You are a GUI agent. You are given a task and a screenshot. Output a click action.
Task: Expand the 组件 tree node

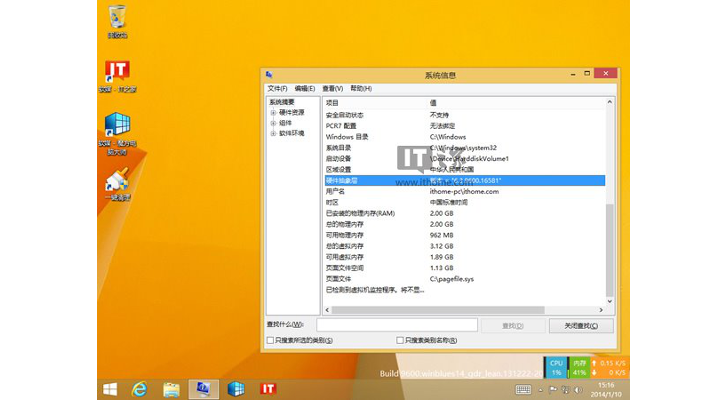(x=273, y=122)
